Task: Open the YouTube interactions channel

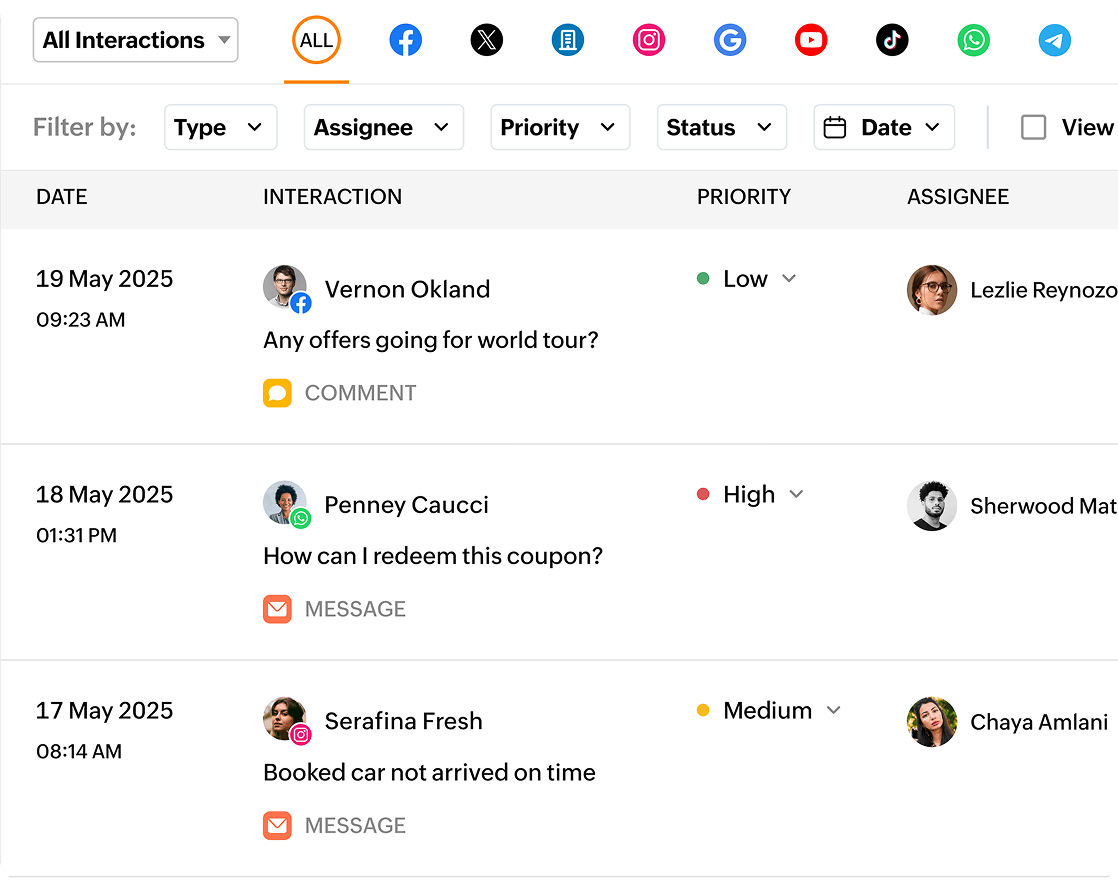Action: (x=811, y=40)
